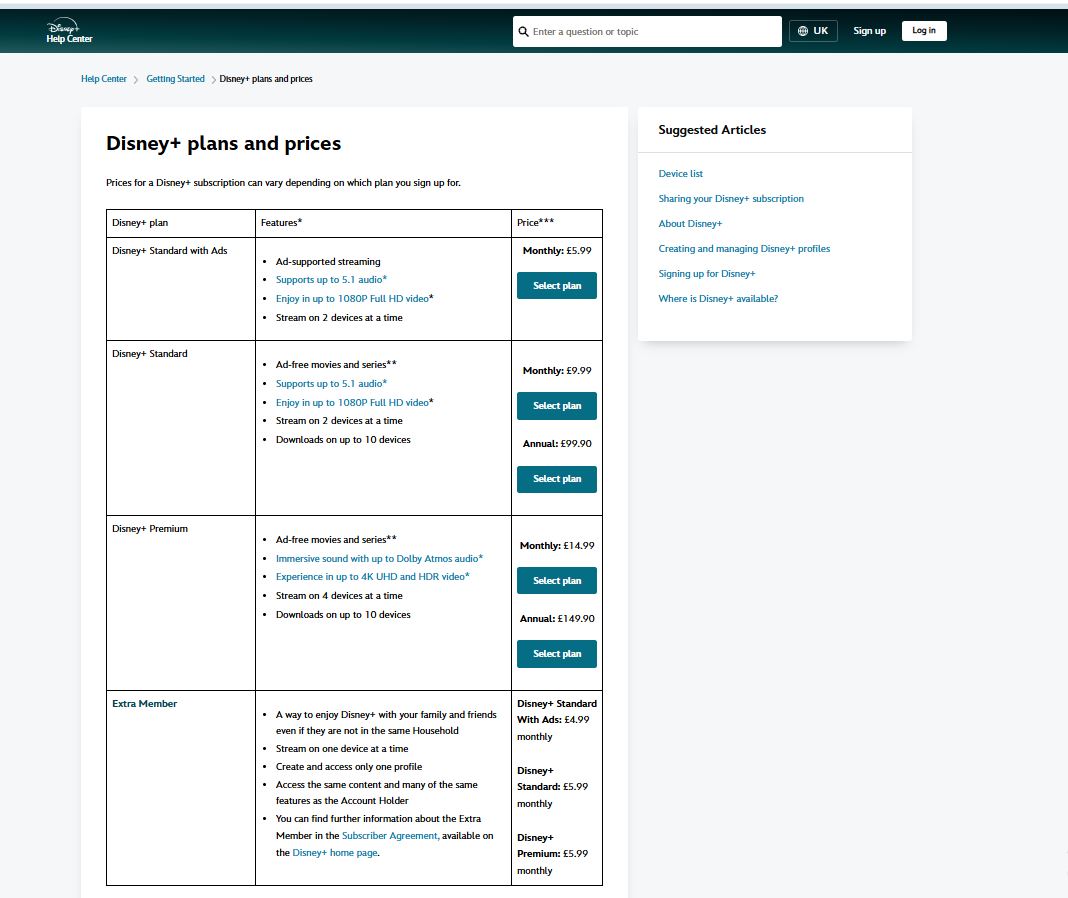
Task: Open the UK region selector
Action: coord(813,31)
